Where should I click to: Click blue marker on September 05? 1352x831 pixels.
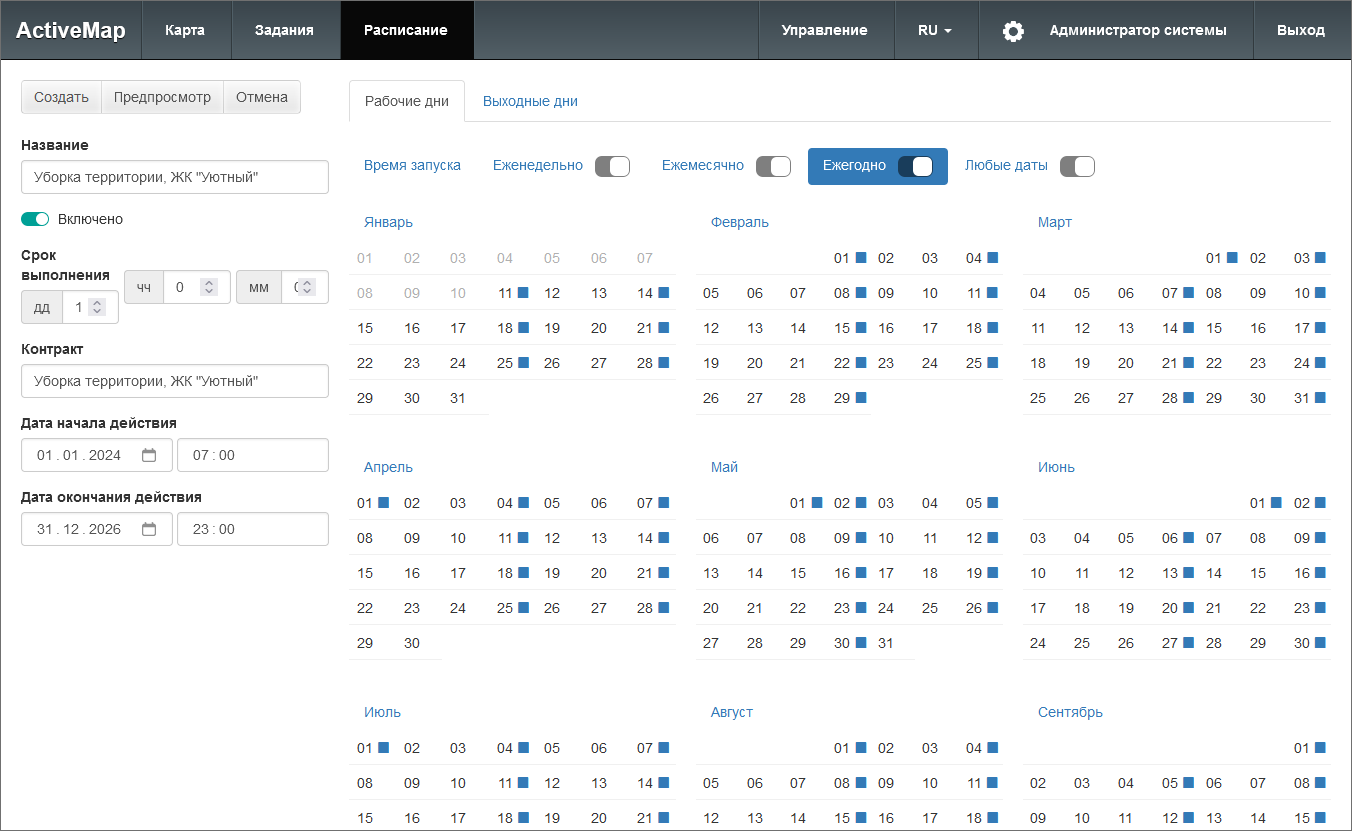1188,783
